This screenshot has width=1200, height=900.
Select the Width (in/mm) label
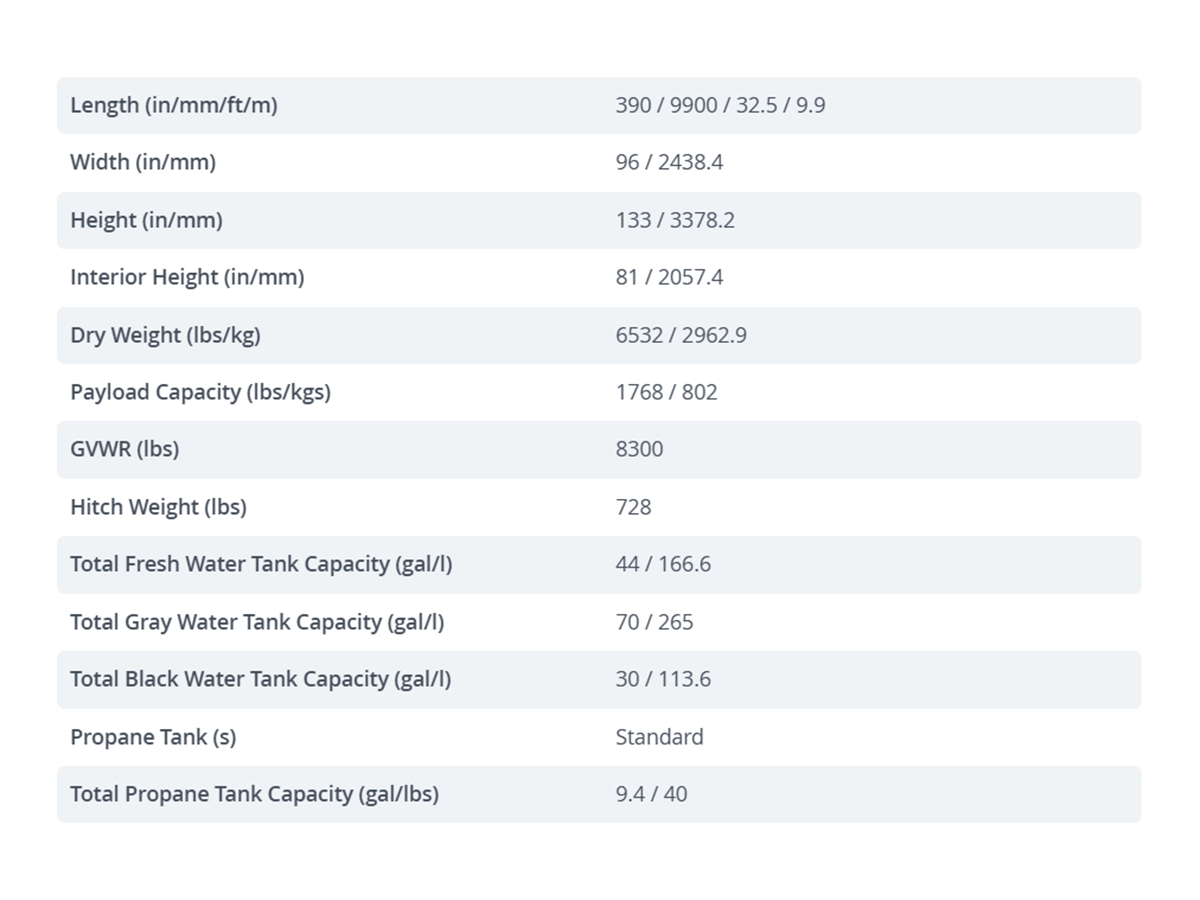[143, 162]
